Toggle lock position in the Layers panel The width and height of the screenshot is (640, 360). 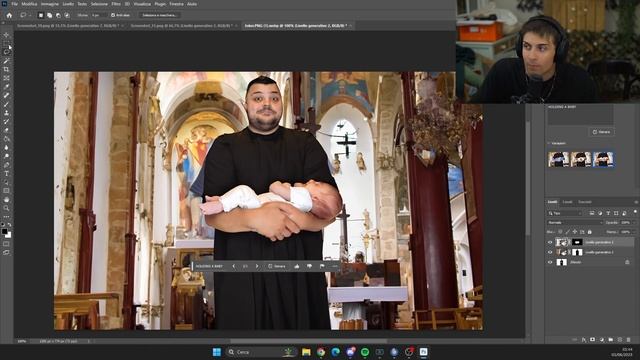pyautogui.click(x=575, y=232)
